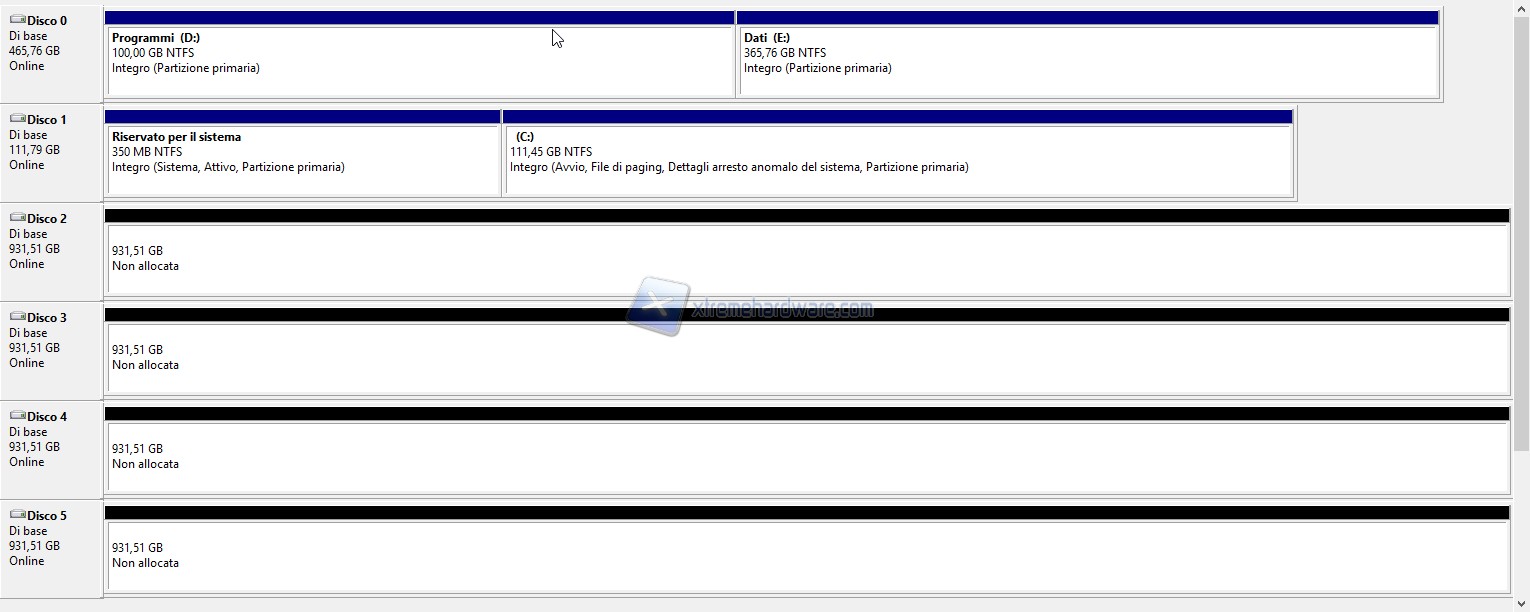Image resolution: width=1530 pixels, height=612 pixels.
Task: Click the 111,79 GB size label under Disco 1
Action: point(34,150)
